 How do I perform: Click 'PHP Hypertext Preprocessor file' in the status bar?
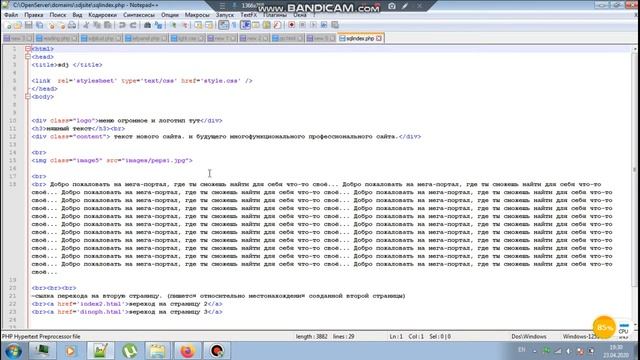point(41,337)
